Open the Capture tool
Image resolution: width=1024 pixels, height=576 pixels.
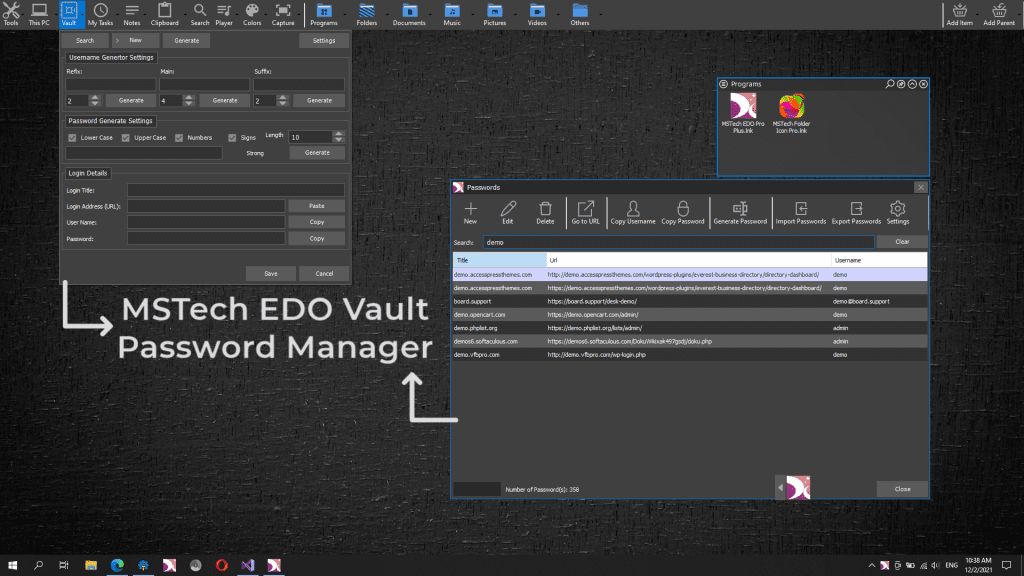click(x=283, y=13)
